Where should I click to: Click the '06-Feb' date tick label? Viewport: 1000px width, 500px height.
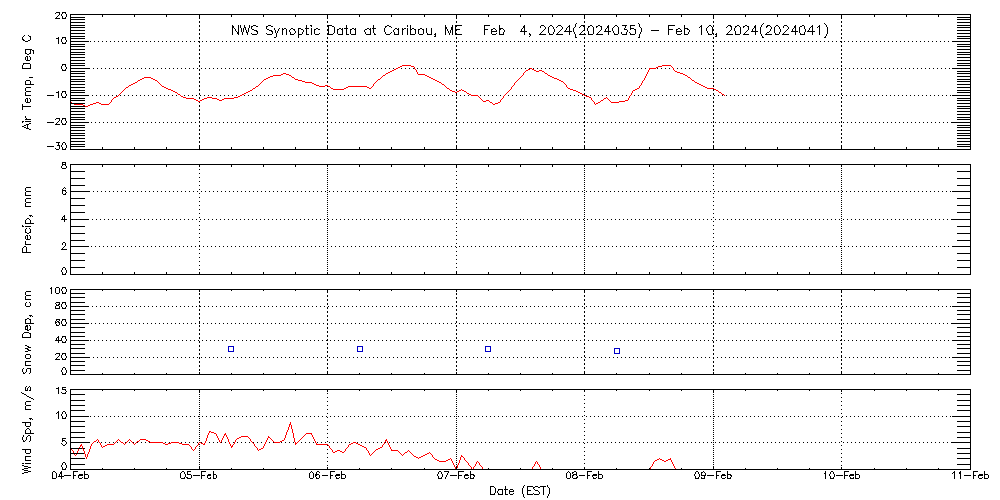[x=328, y=477]
